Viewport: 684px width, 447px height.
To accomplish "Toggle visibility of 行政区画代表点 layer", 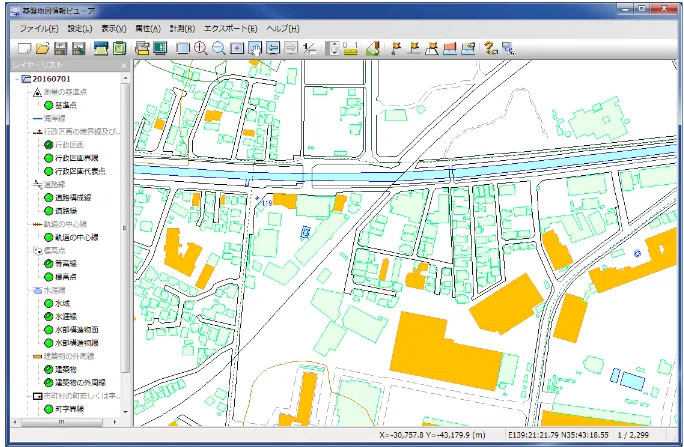I will [x=49, y=171].
